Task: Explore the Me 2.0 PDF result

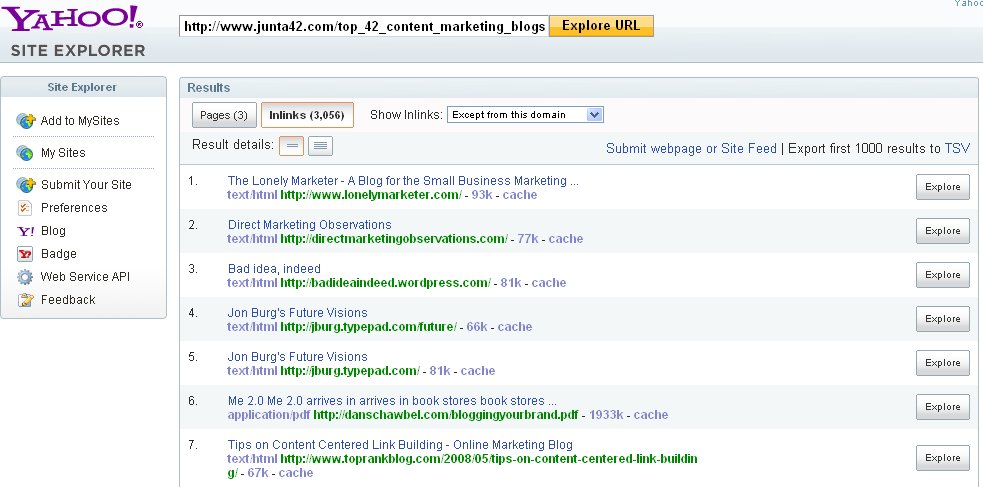Action: [943, 407]
